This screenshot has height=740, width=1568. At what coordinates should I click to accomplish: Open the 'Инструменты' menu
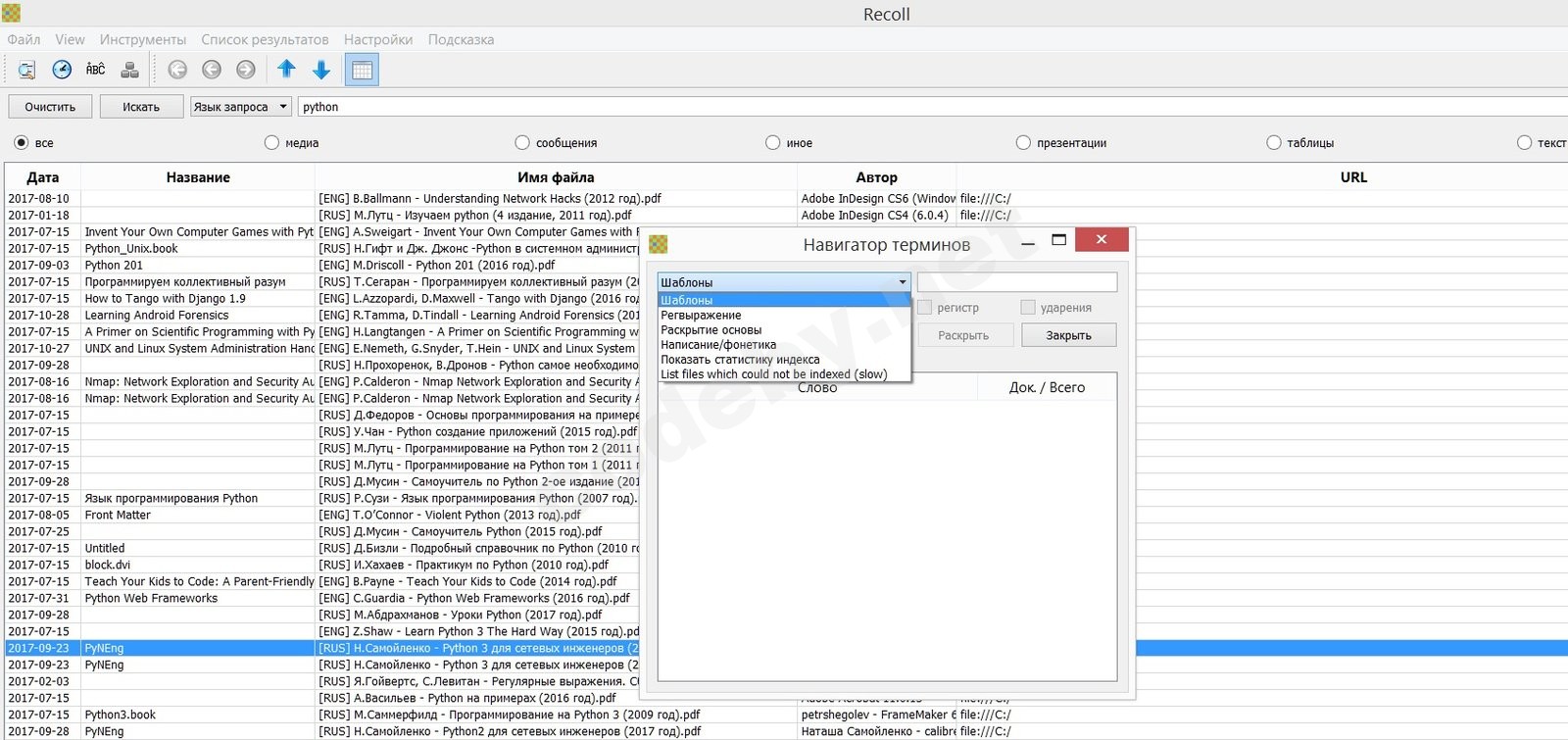click(x=142, y=40)
